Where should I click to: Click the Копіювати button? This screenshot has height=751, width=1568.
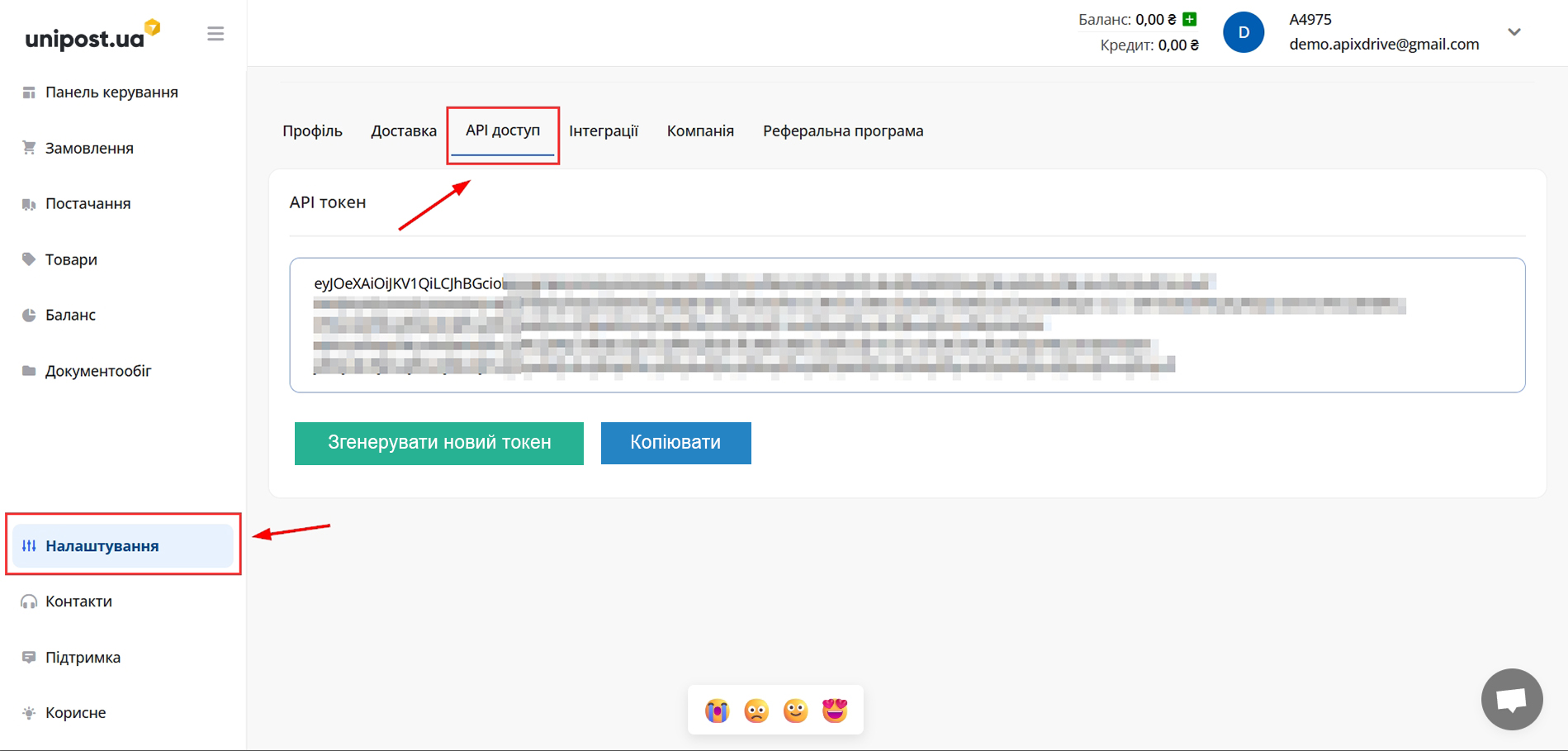tap(675, 443)
